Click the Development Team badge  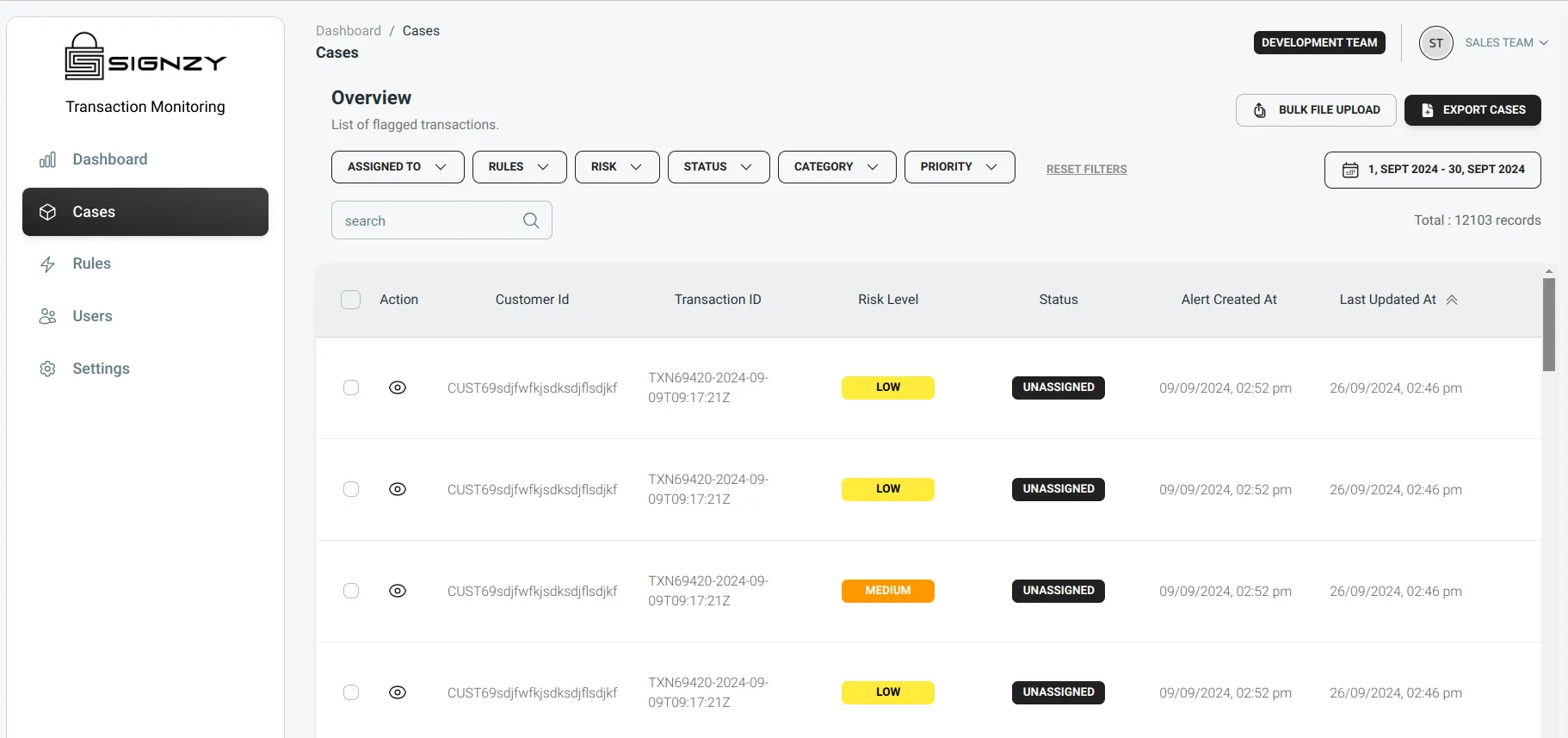(x=1319, y=43)
